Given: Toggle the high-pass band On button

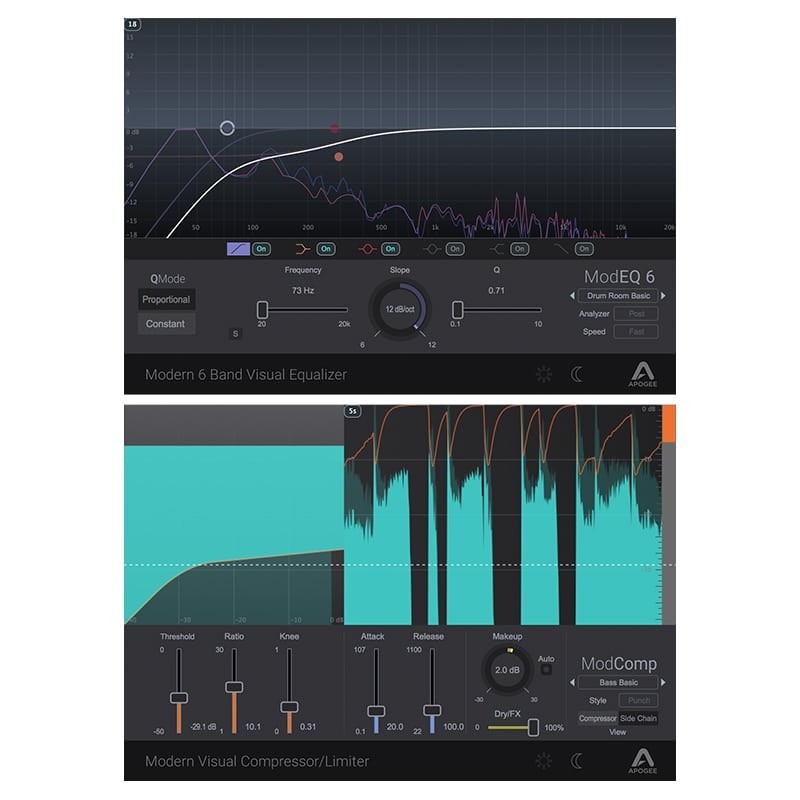Looking at the screenshot, I should point(261,249).
